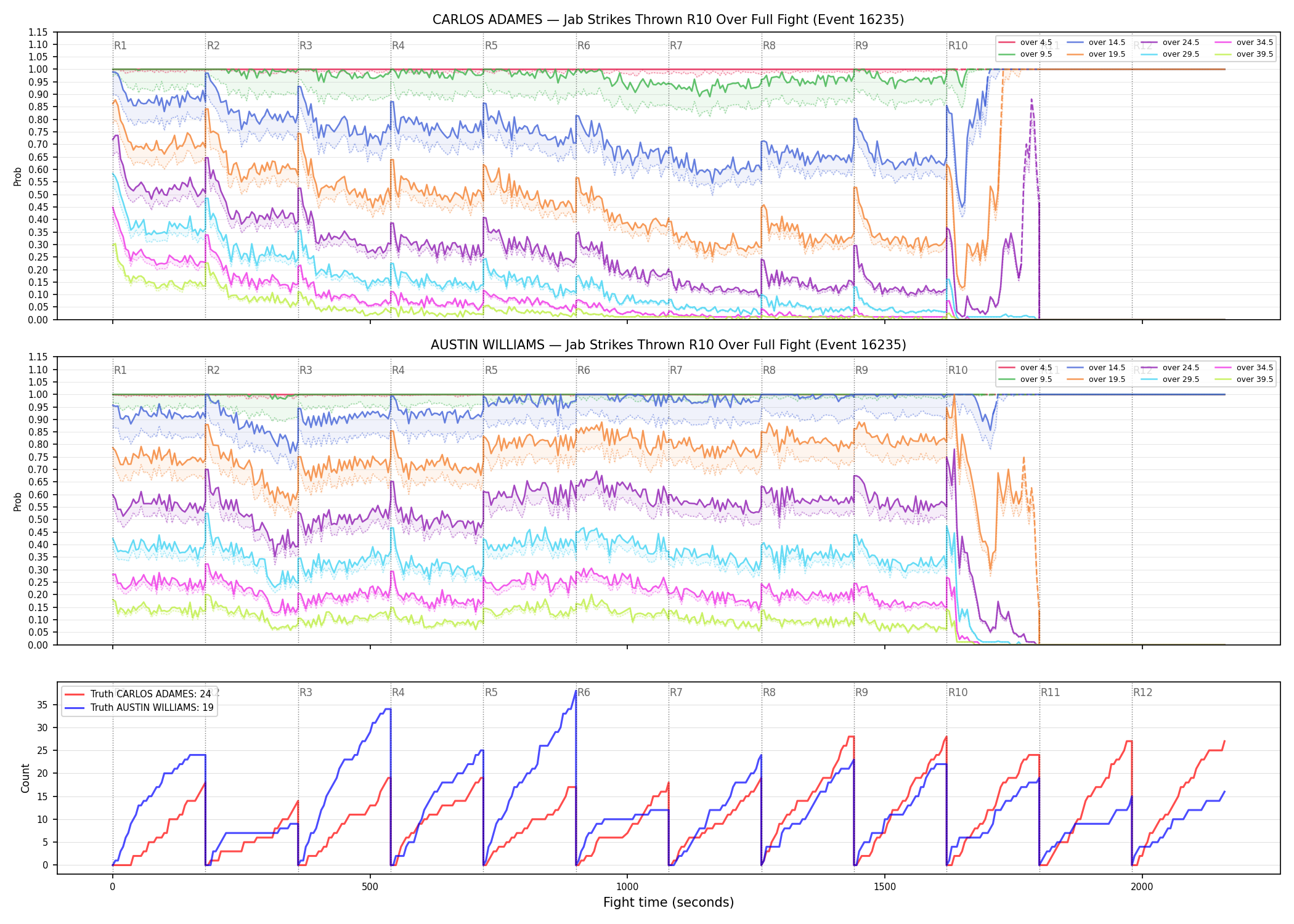Click the R5 round label in Carlos Adames chart

click(x=491, y=46)
